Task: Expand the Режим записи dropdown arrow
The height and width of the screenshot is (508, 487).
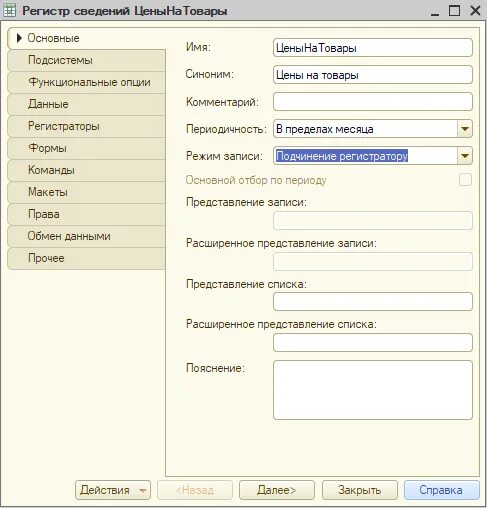Action: pyautogui.click(x=465, y=156)
